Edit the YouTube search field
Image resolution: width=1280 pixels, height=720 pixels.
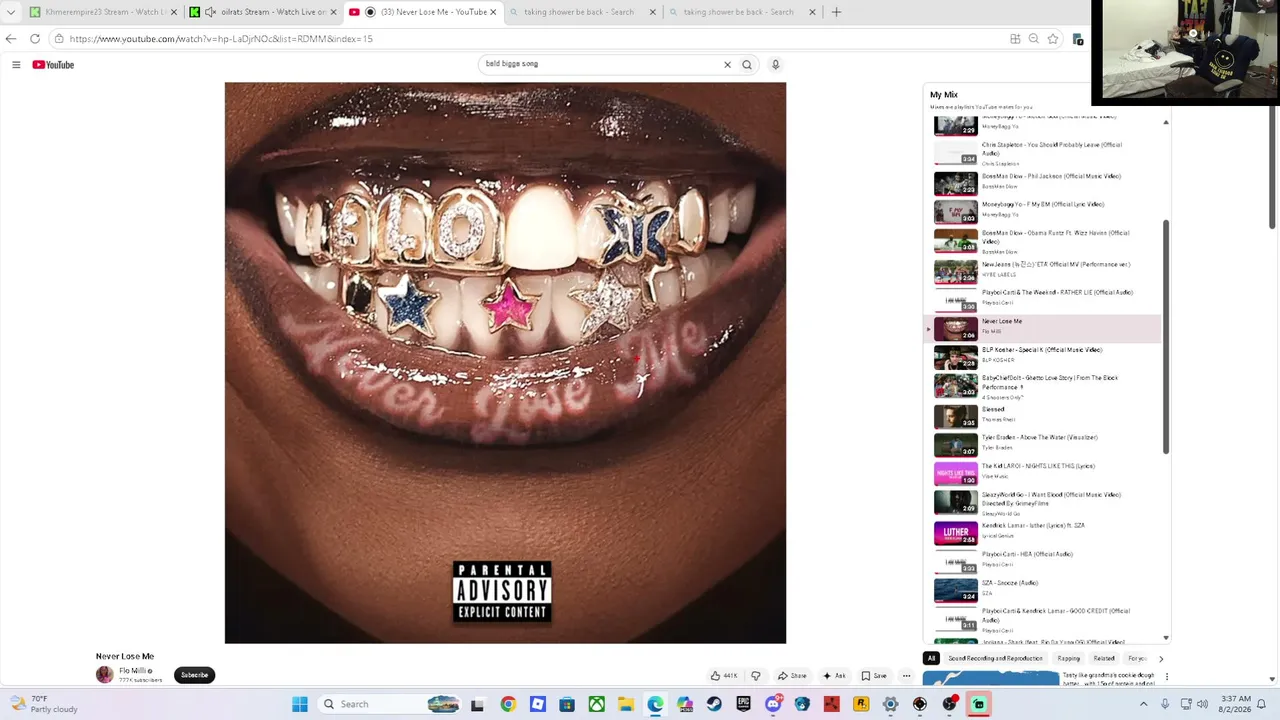pyautogui.click(x=600, y=65)
